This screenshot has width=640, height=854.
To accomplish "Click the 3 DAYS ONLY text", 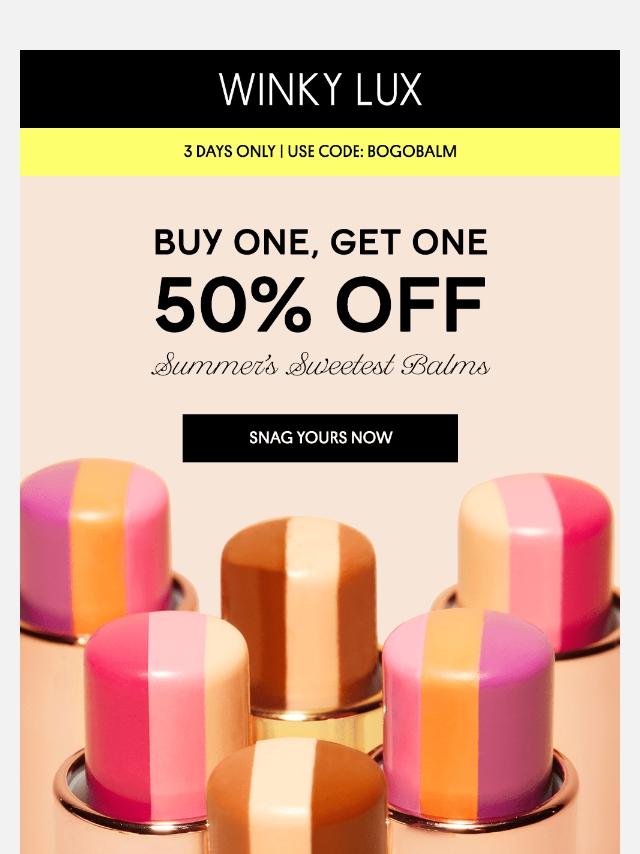I will [x=229, y=151].
